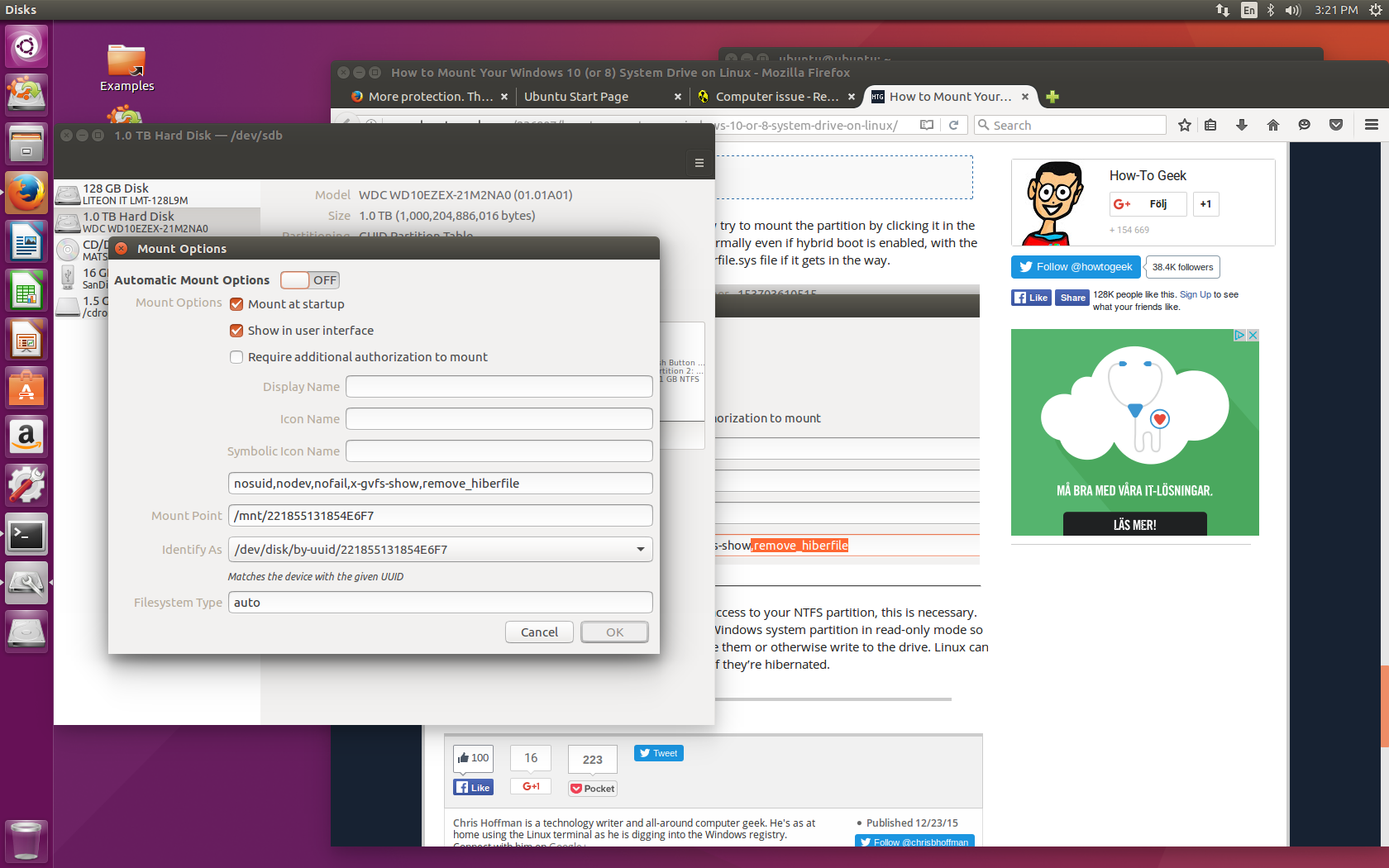The width and height of the screenshot is (1389, 868).
Task: Open LibreOffice Calc from the launcher
Action: coord(26,290)
